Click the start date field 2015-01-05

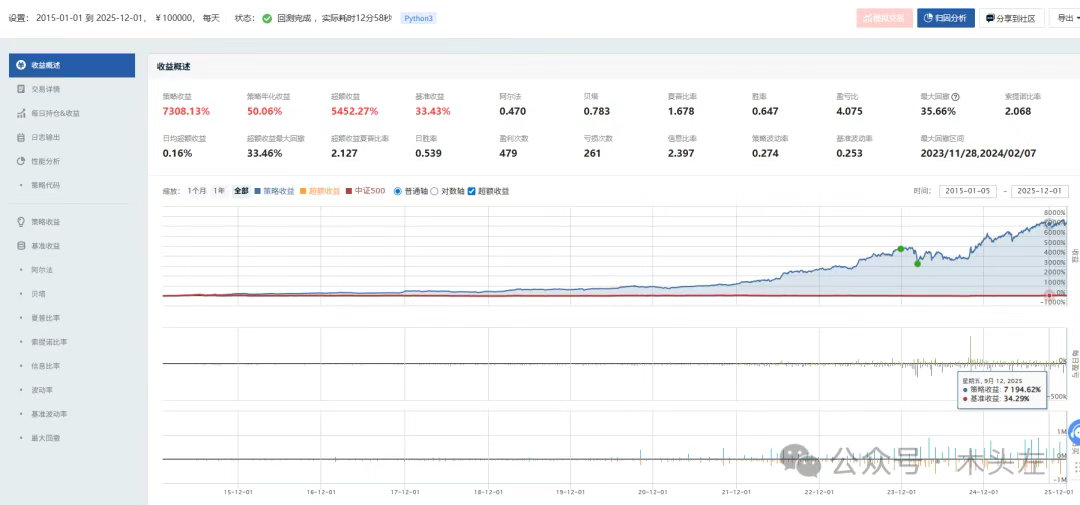[x=967, y=191]
